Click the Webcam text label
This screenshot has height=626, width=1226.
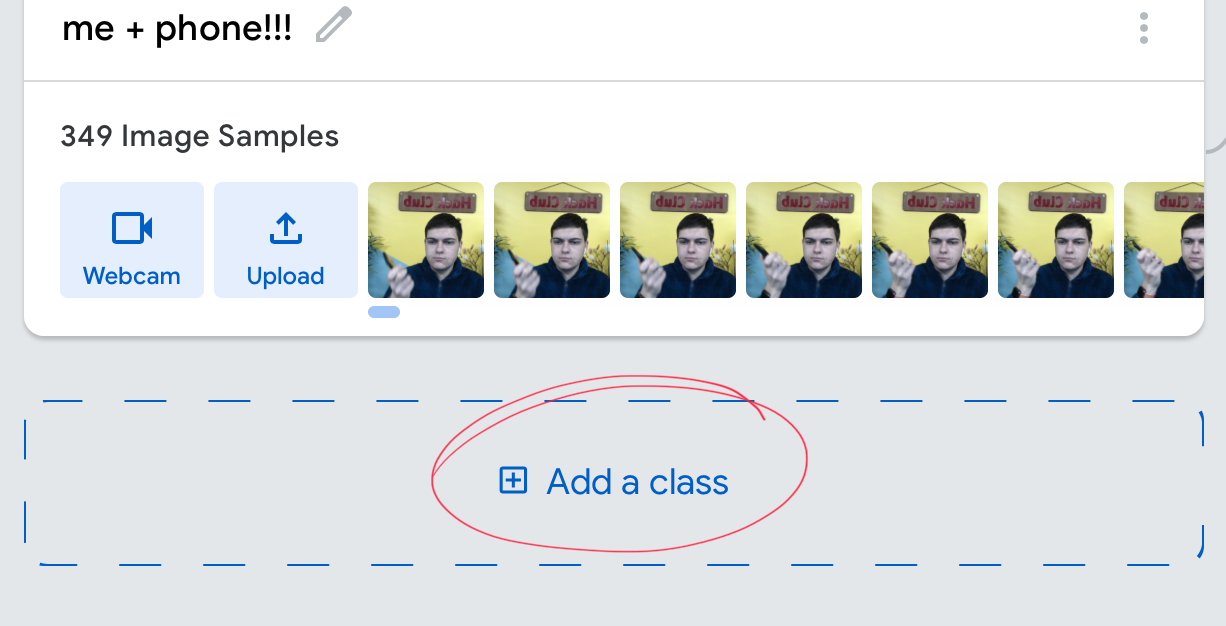(x=132, y=276)
